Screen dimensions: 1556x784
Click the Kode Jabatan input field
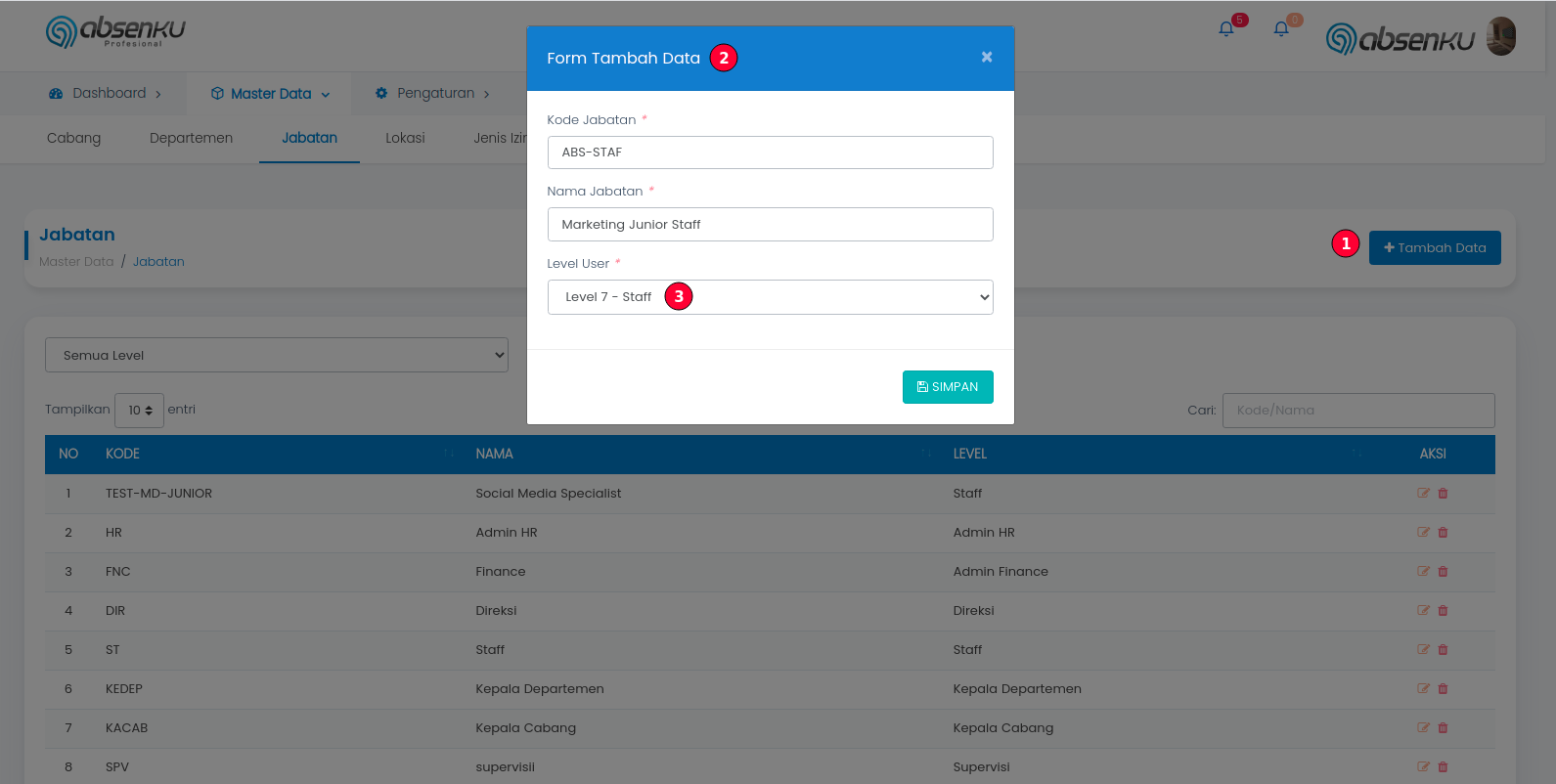[x=770, y=152]
